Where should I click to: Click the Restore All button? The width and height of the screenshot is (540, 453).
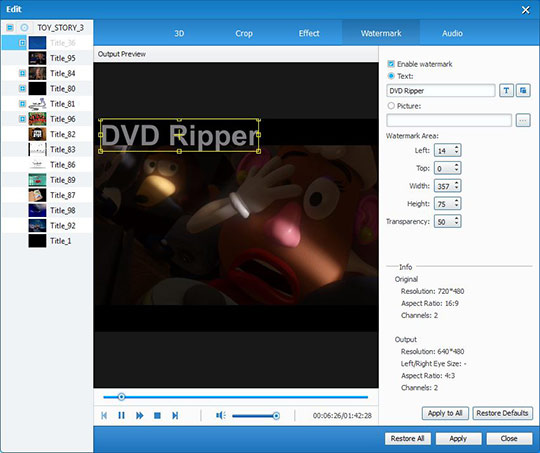[407, 439]
